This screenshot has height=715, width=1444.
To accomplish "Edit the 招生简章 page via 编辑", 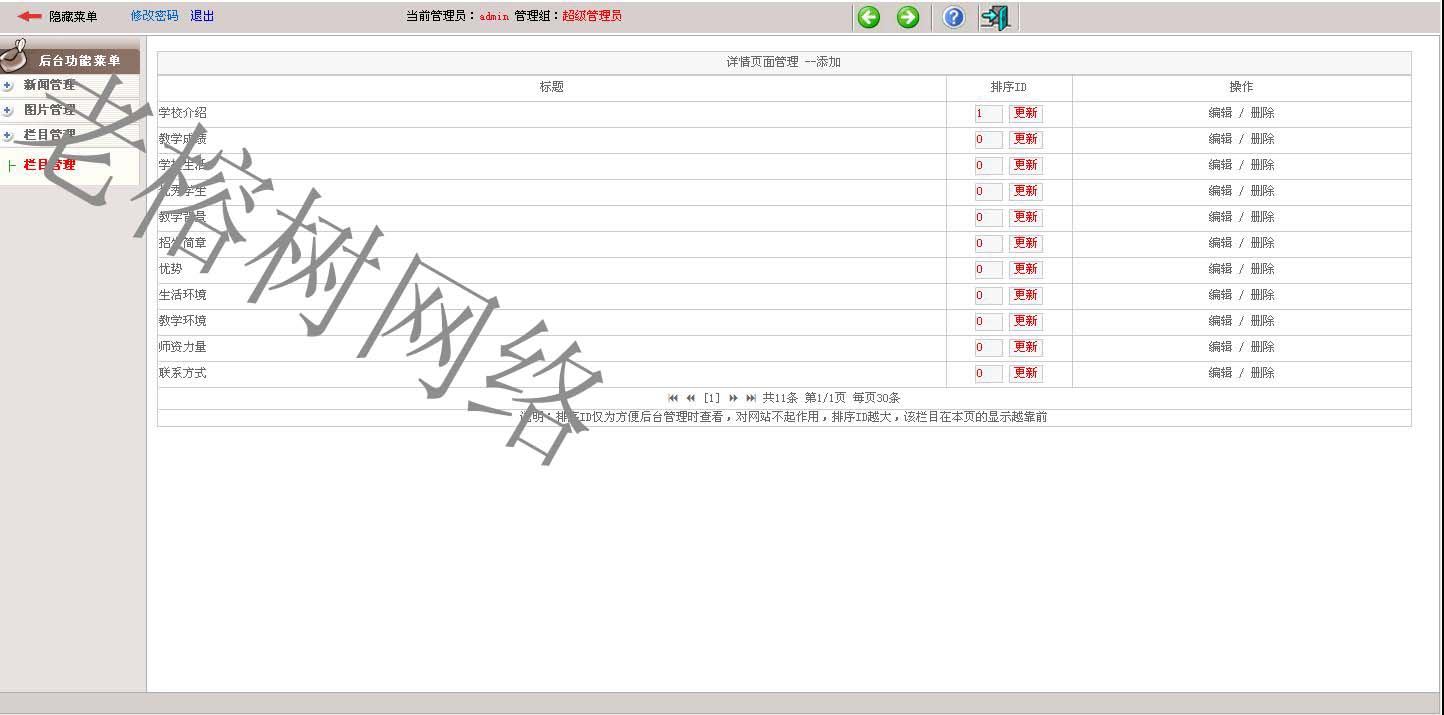I will (1220, 243).
